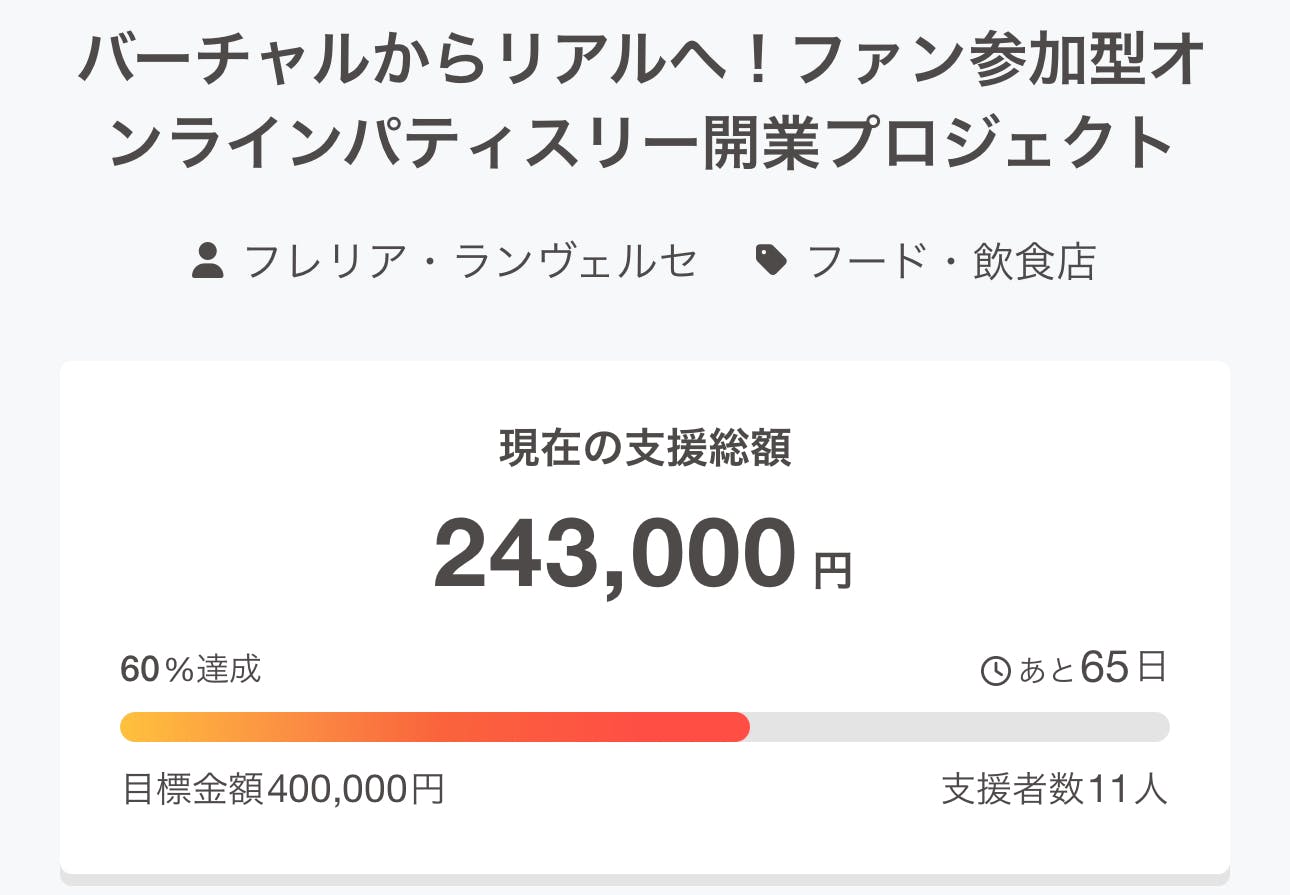
Task: Click the clock icon beside remaining days
Action: (996, 671)
